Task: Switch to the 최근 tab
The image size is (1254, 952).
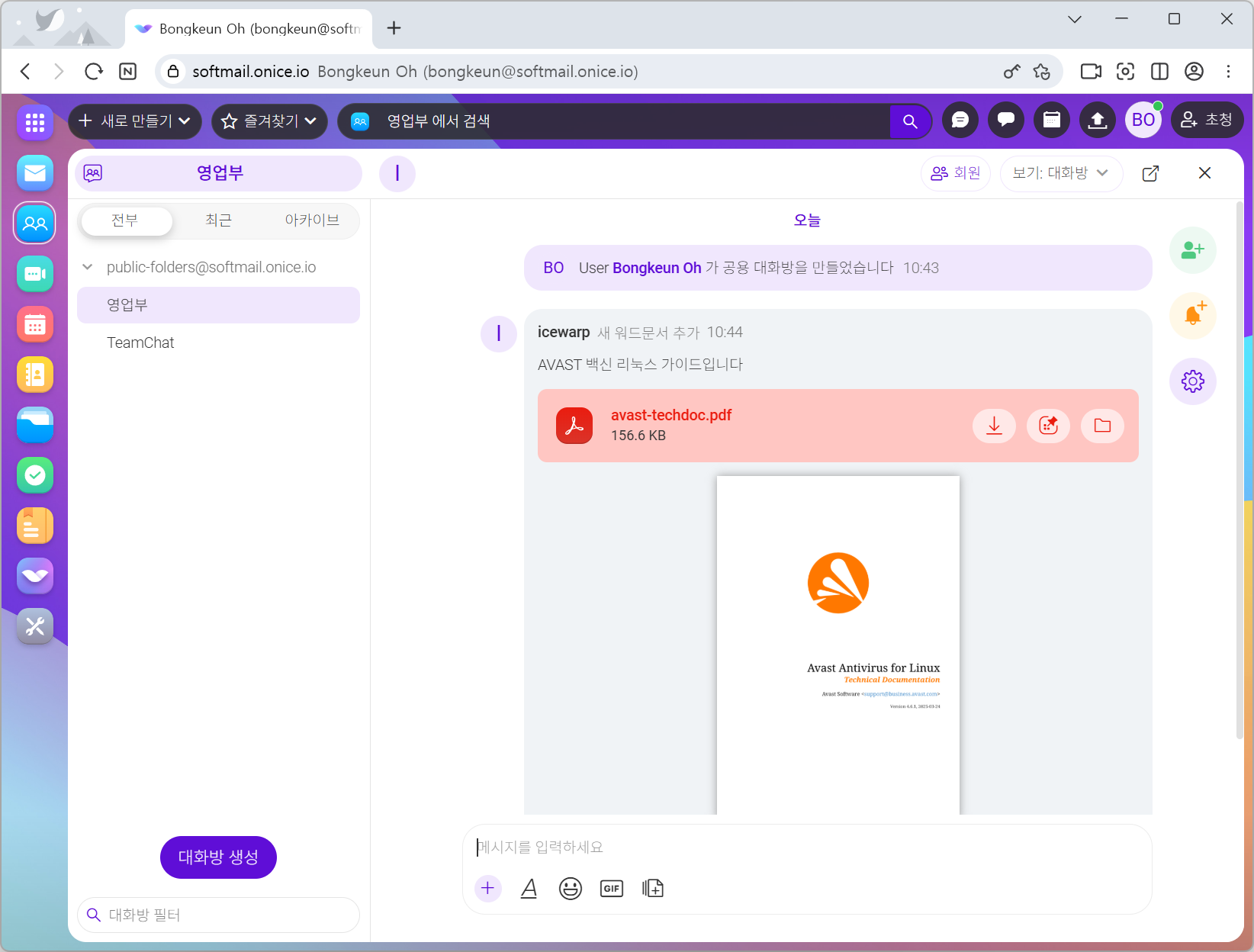Action: point(218,220)
